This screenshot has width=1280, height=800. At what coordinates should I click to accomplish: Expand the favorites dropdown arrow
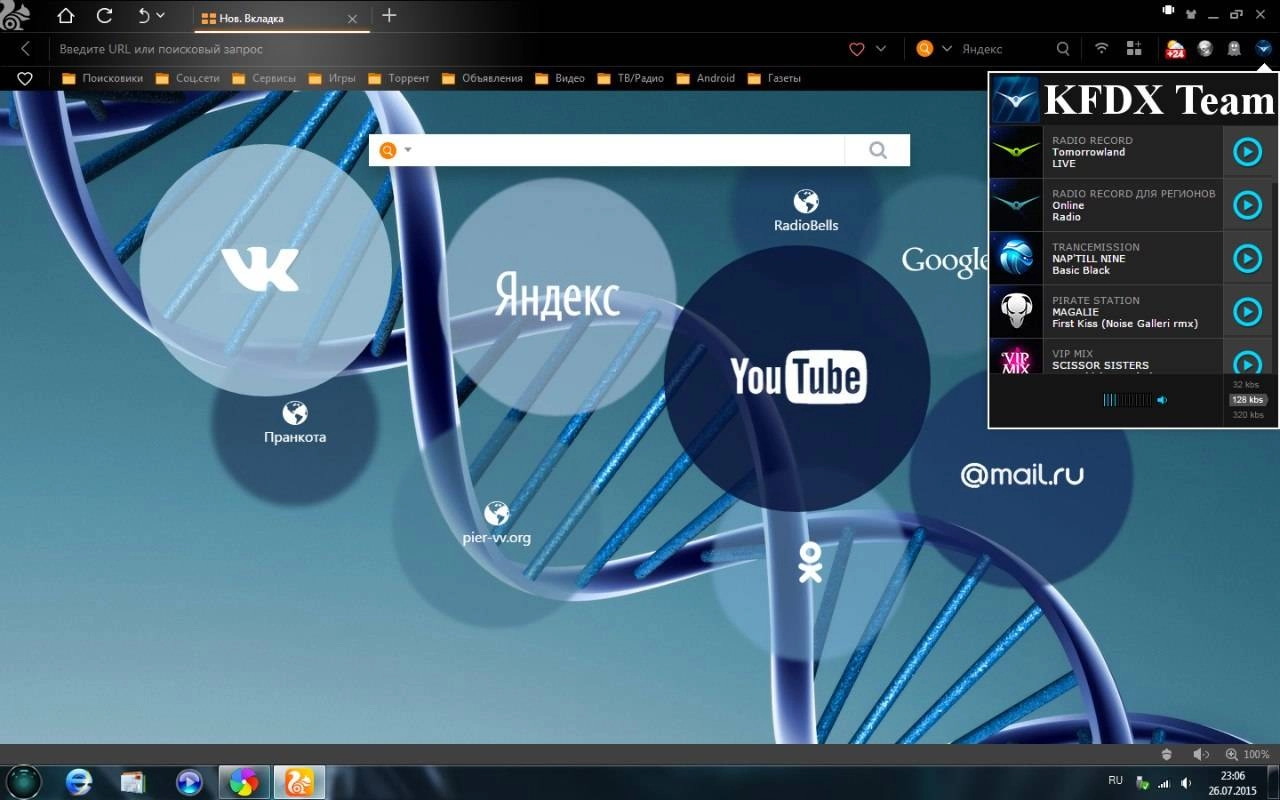[x=881, y=48]
